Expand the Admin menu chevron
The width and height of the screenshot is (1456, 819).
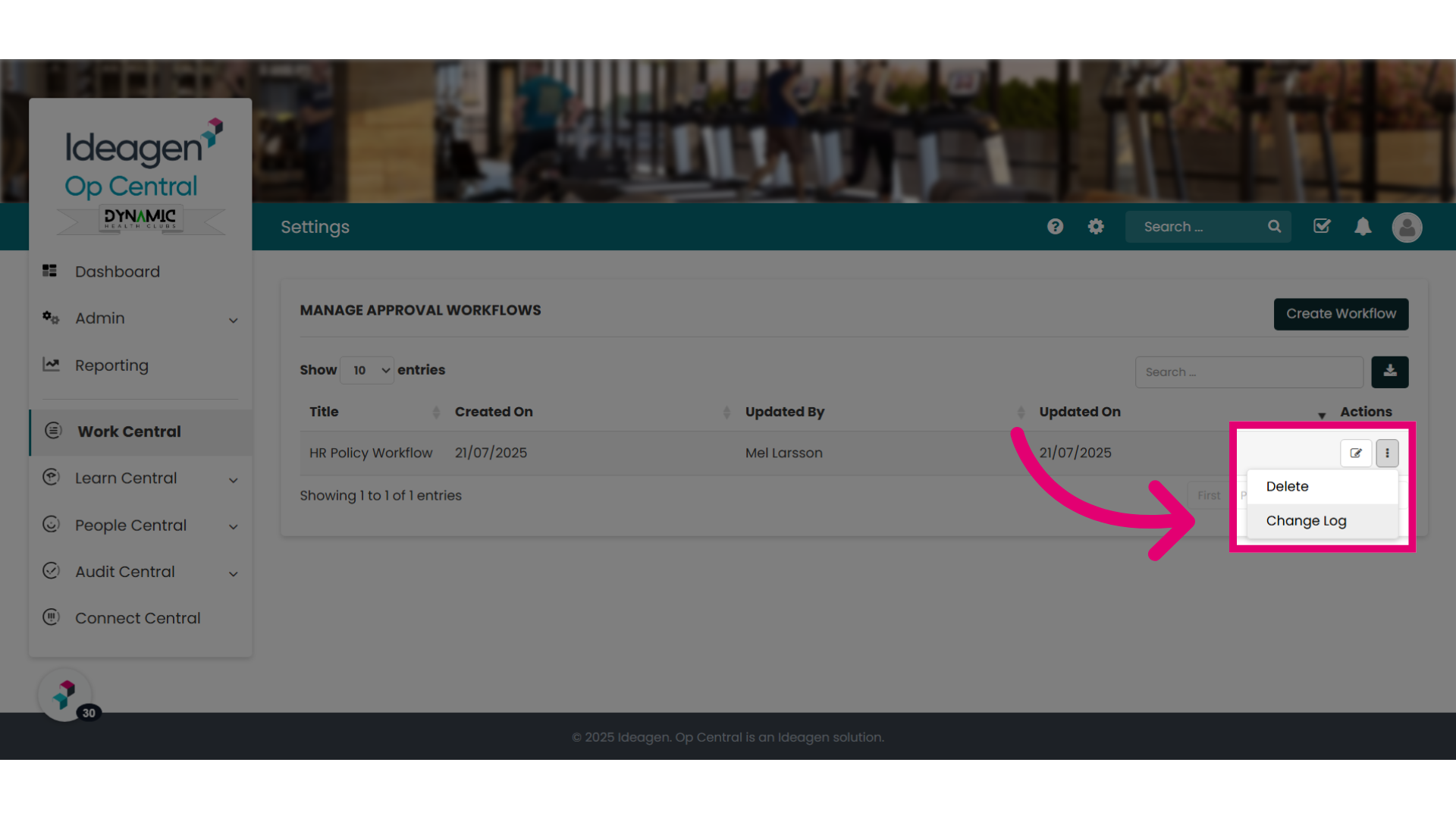click(234, 320)
